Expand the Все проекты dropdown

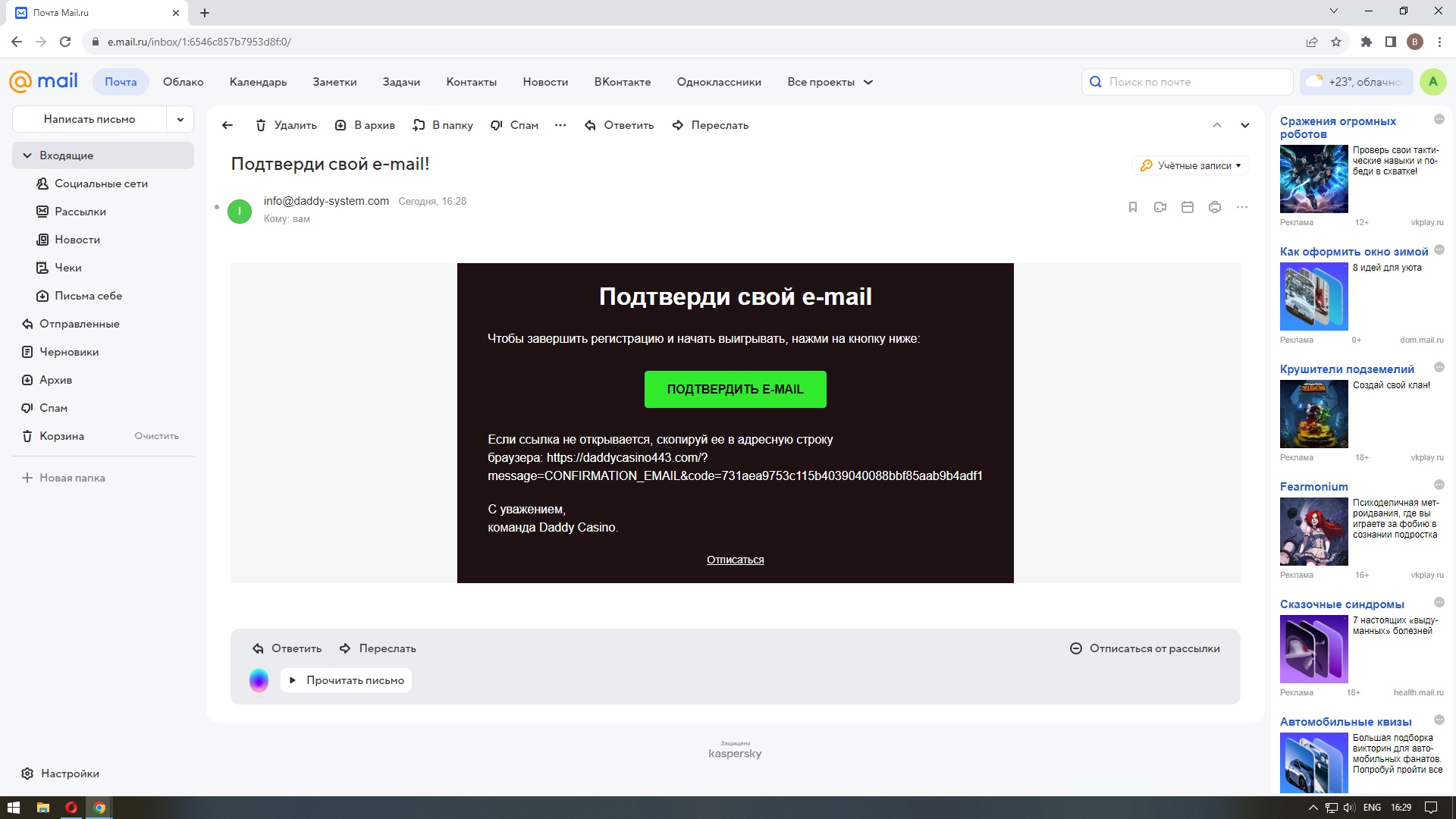pyautogui.click(x=830, y=82)
